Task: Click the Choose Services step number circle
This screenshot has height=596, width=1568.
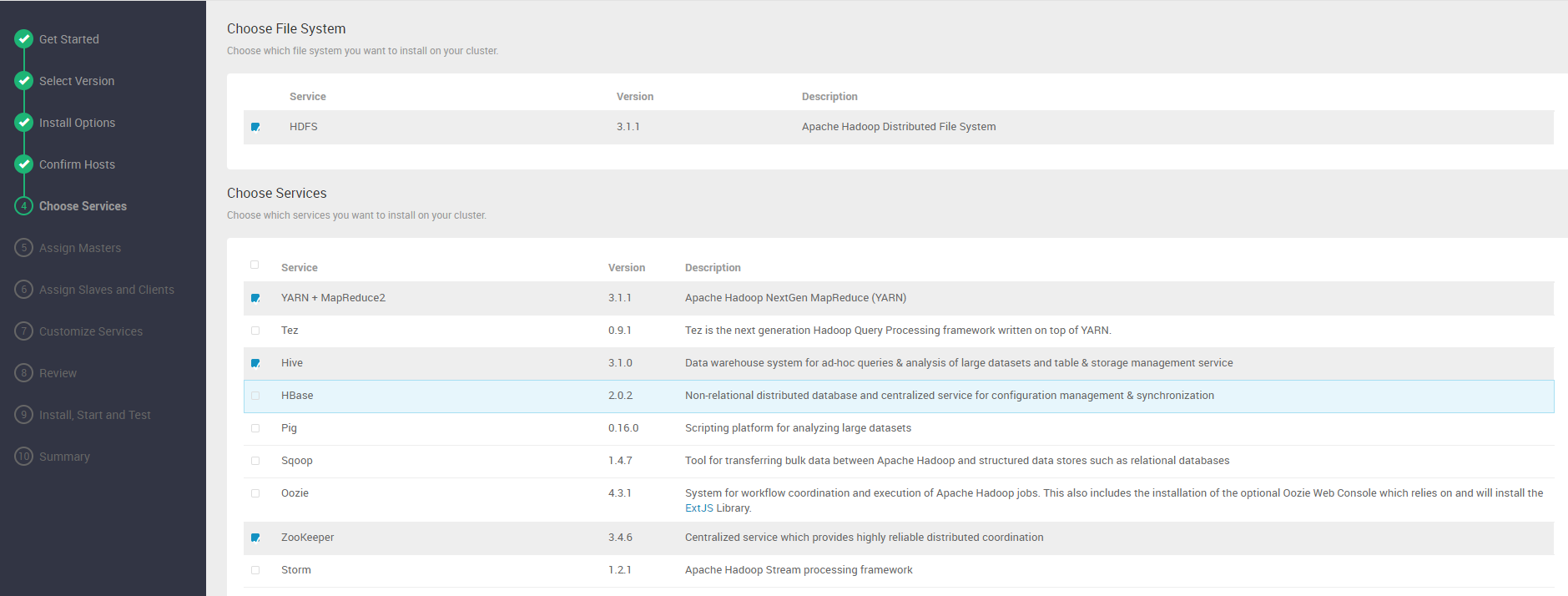Action: coord(24,205)
